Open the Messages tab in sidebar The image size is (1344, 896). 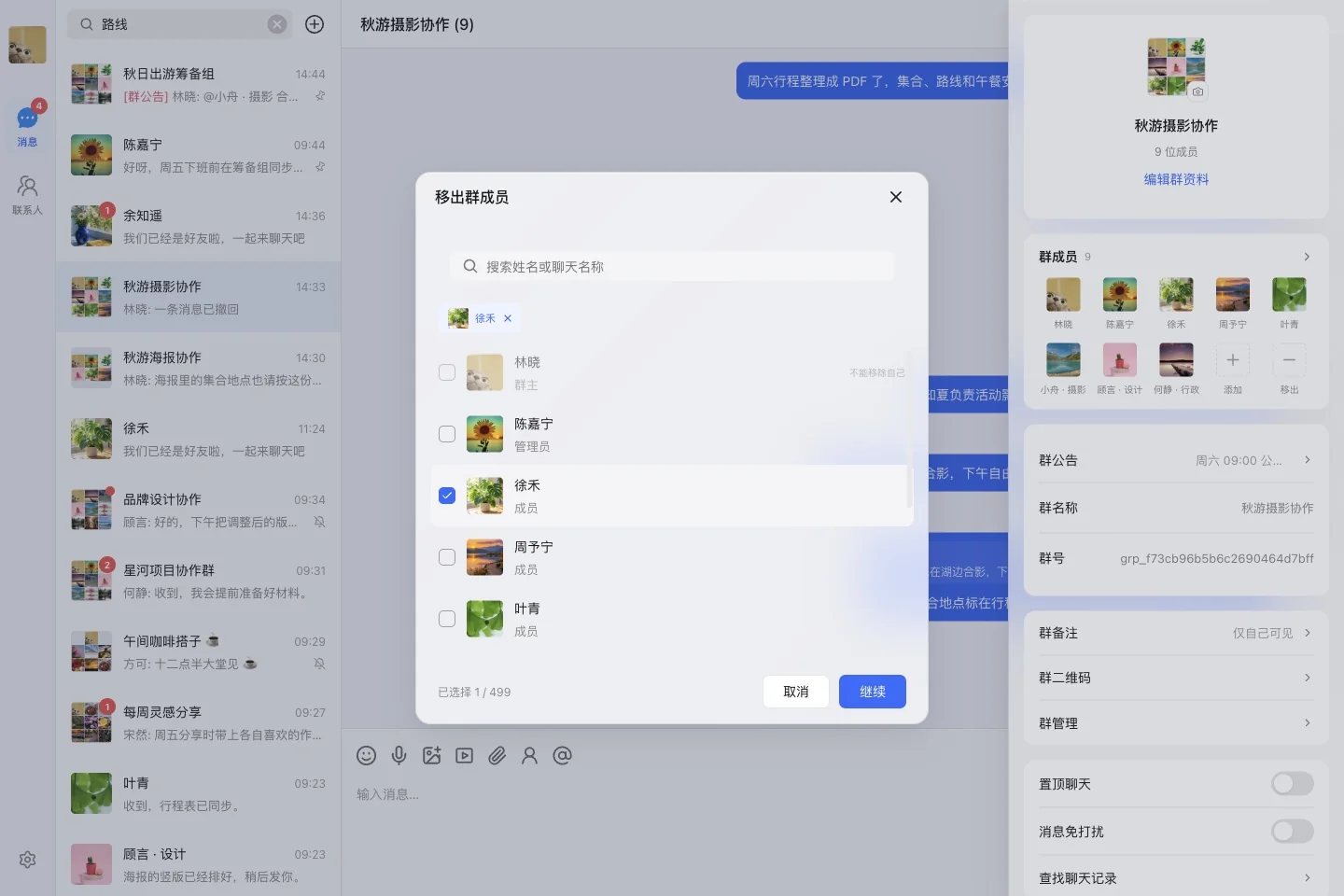(27, 125)
